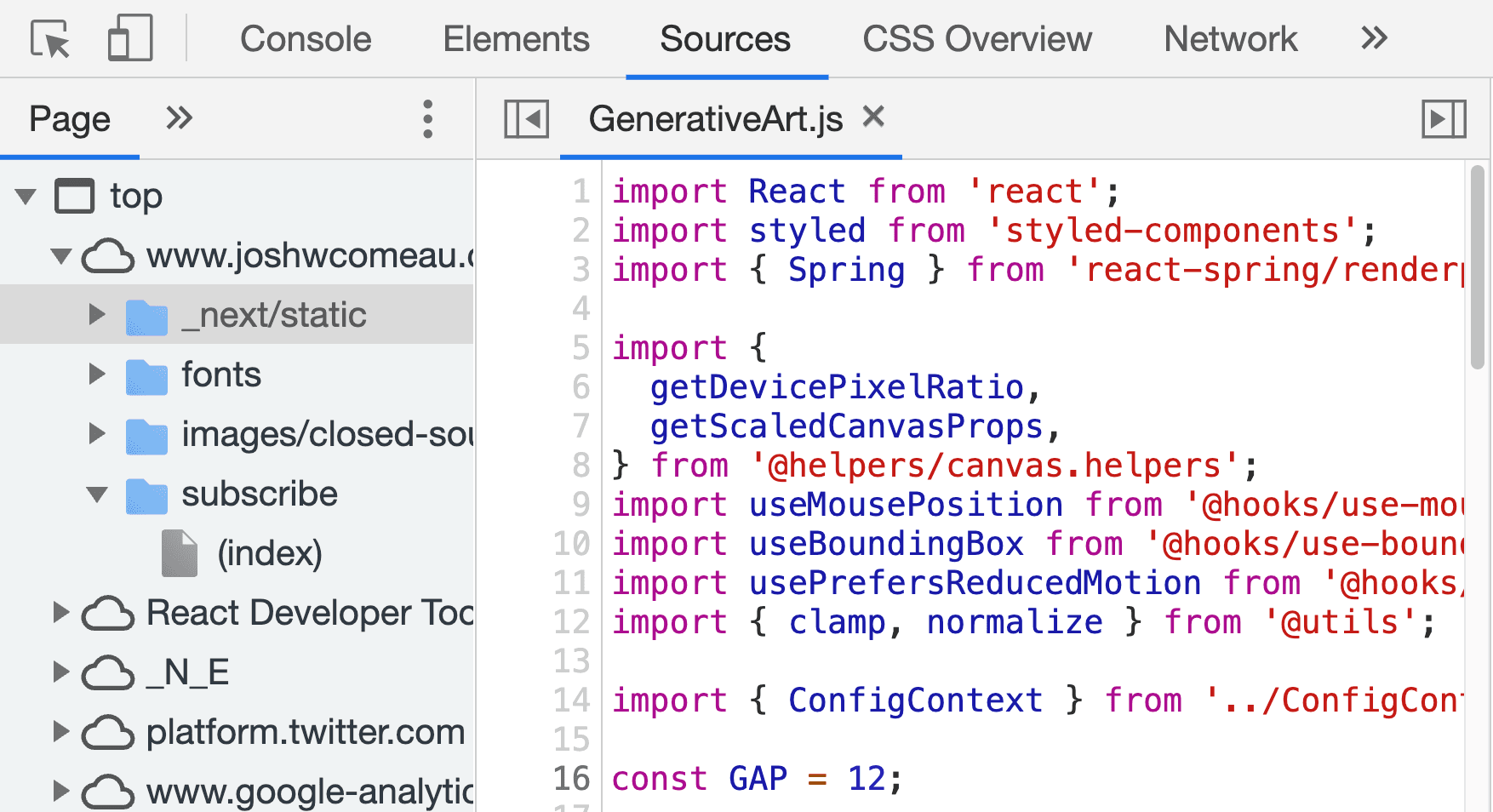Select the inspect element cursor tool
This screenshot has width=1493, height=812.
(x=51, y=38)
